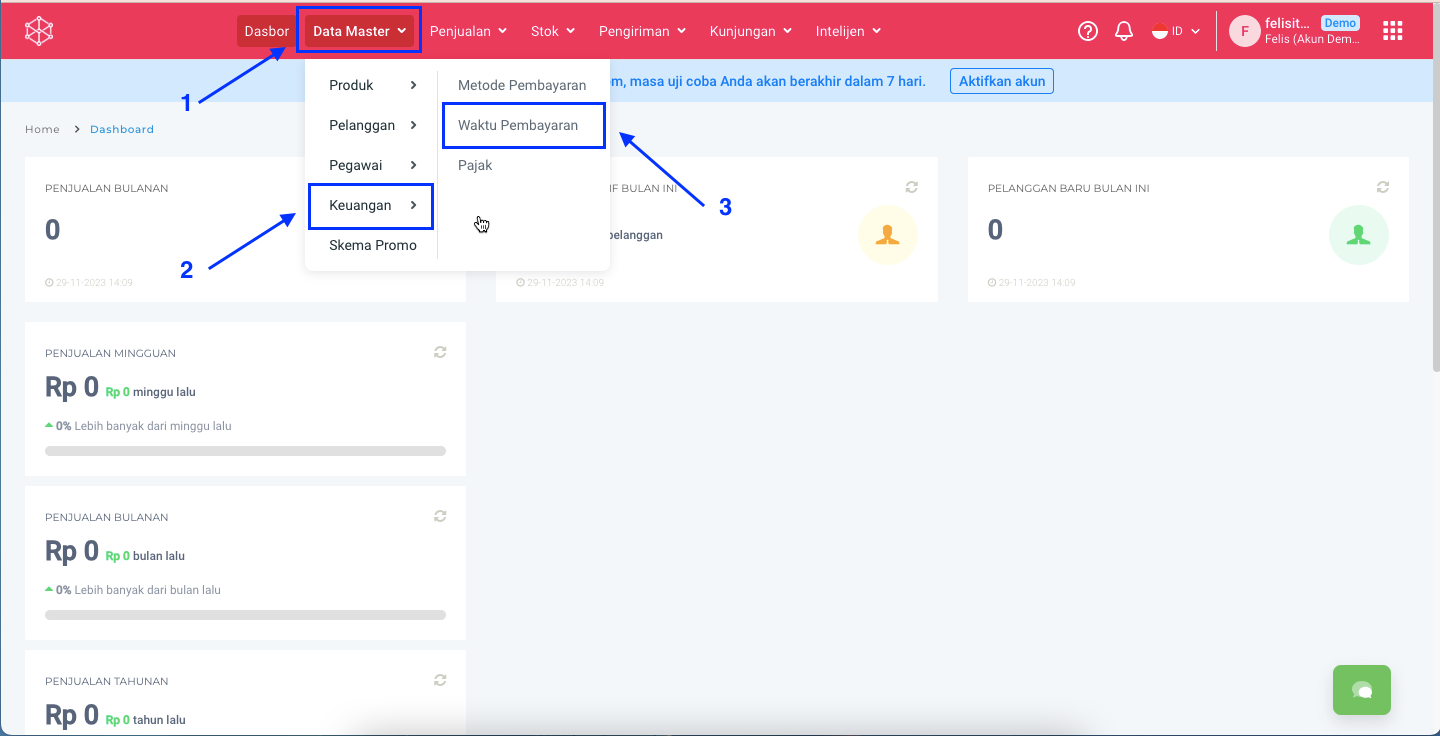The width and height of the screenshot is (1440, 736).
Task: Open the green chat widget
Action: (x=1361, y=690)
